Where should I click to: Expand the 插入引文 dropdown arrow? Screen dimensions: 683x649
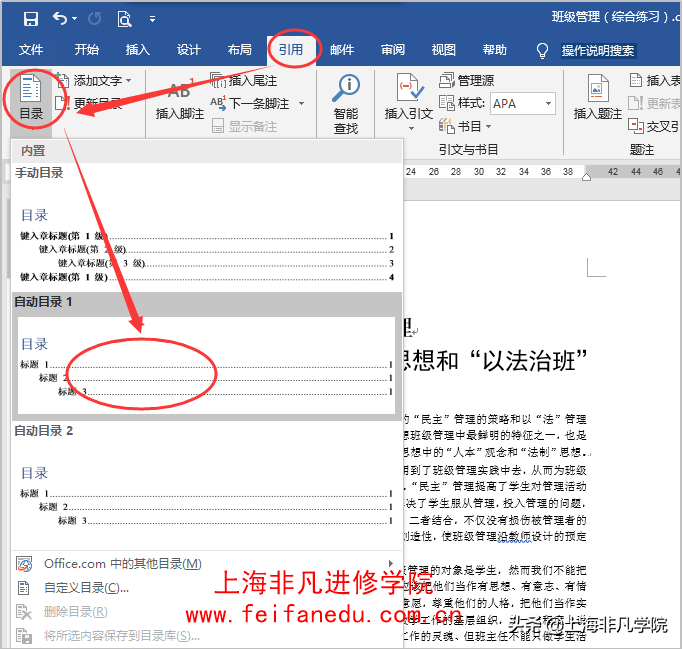411,128
